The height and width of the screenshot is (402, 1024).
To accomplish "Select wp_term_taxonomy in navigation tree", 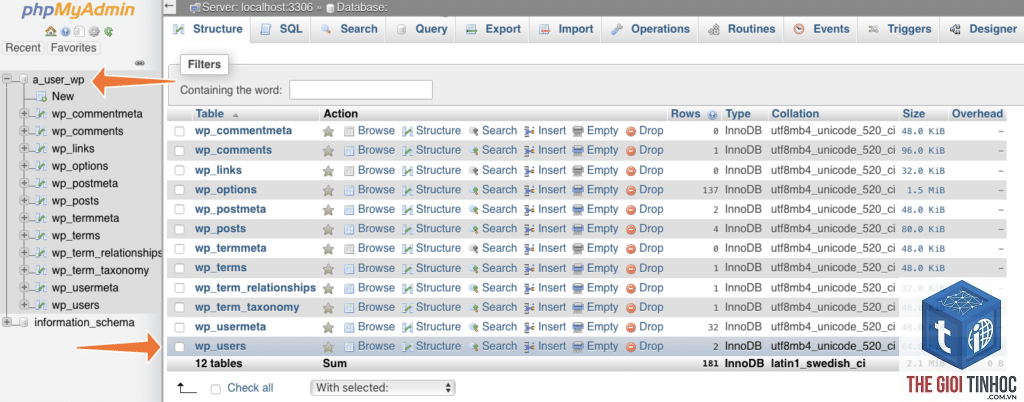I will 101,270.
